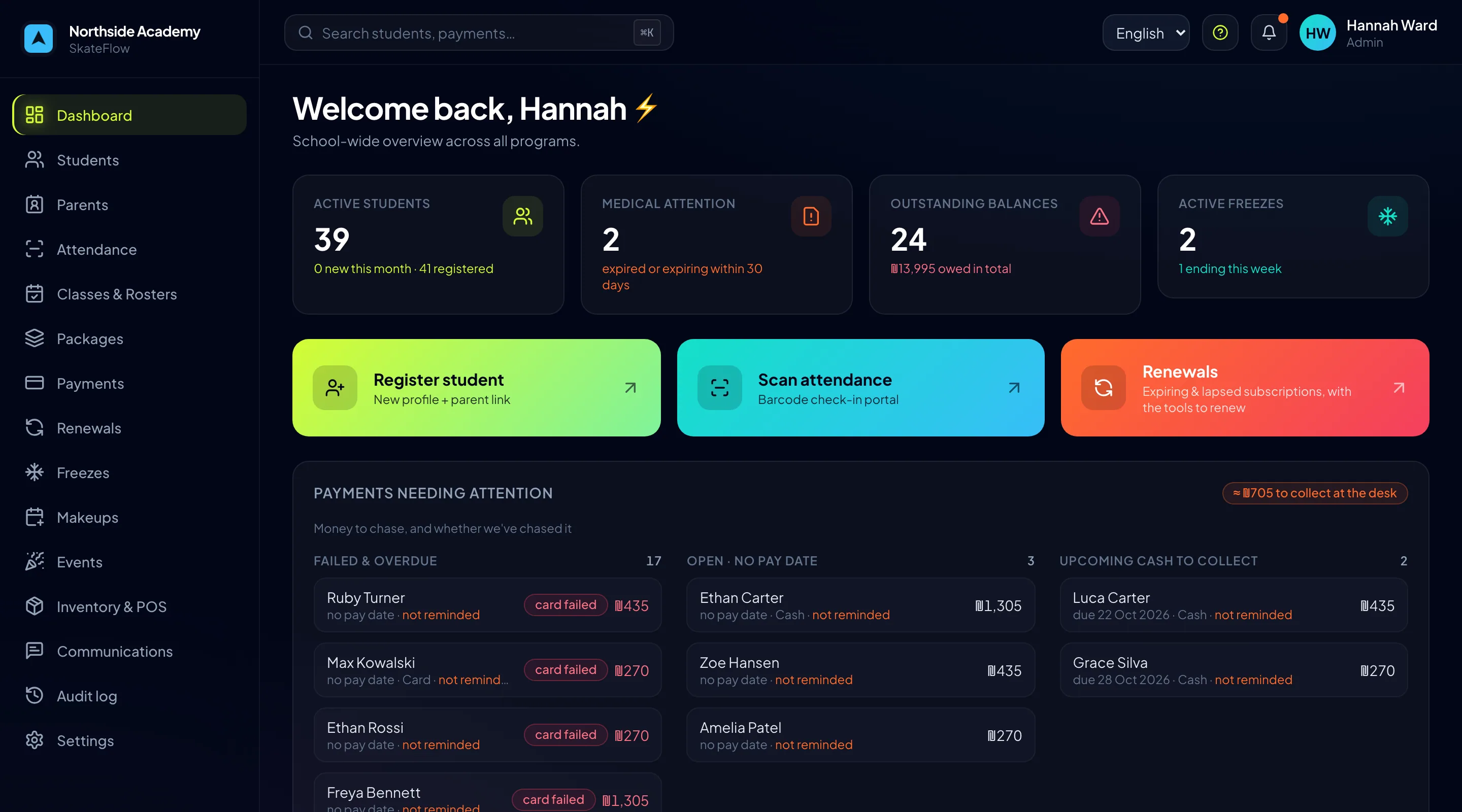Open Max Kowalski payment row

pos(487,669)
